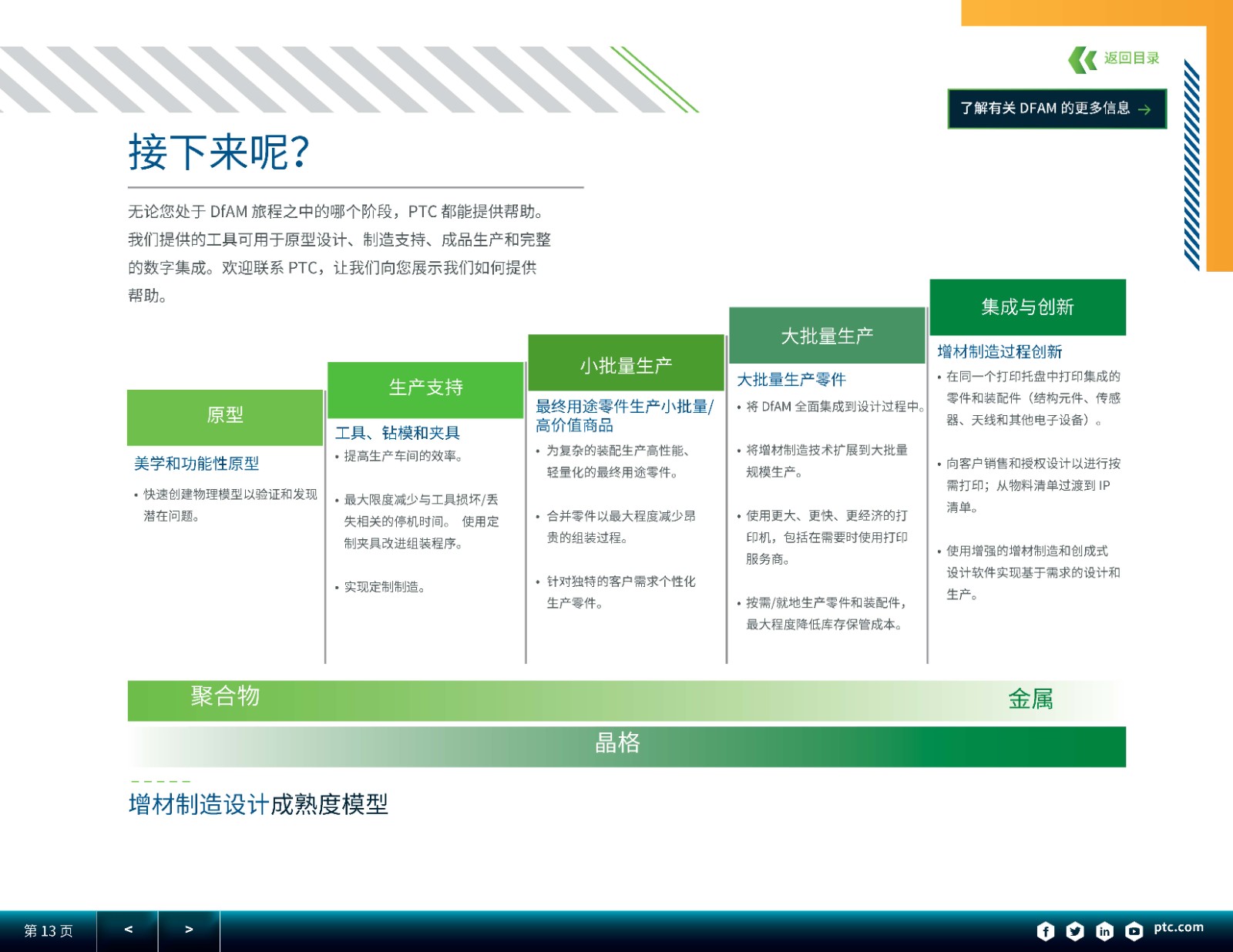This screenshot has height=952, width=1233.
Task: Click bullet 将 DfAM 全面集成到设计过程中
Action: (835, 407)
